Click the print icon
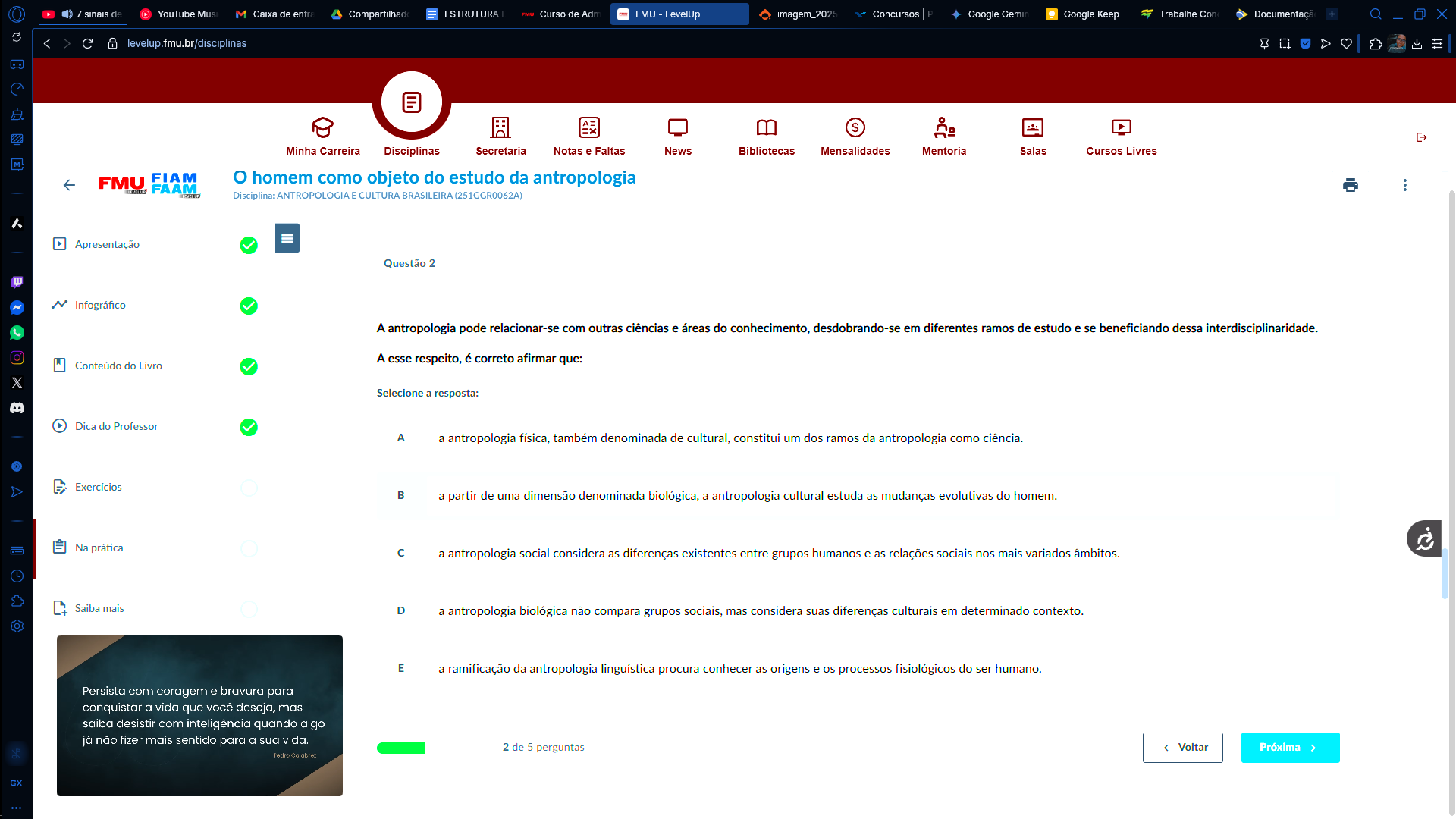The width and height of the screenshot is (1456, 819). pos(1350,185)
